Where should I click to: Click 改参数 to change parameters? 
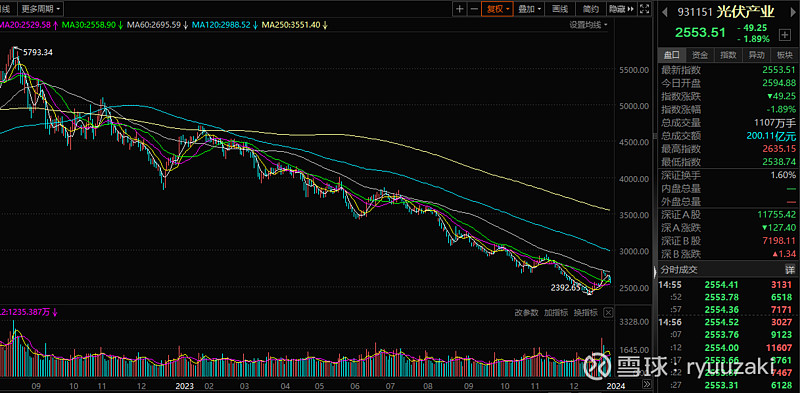click(x=526, y=312)
